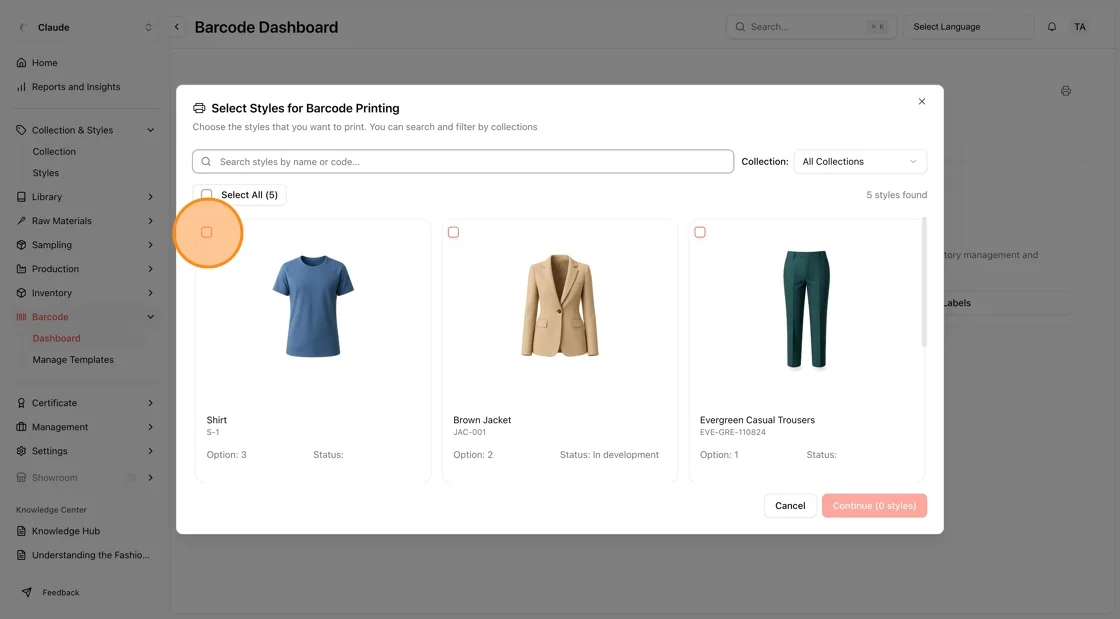Click magnifier icon in styles search field
This screenshot has height=619, width=1120.
pos(206,162)
